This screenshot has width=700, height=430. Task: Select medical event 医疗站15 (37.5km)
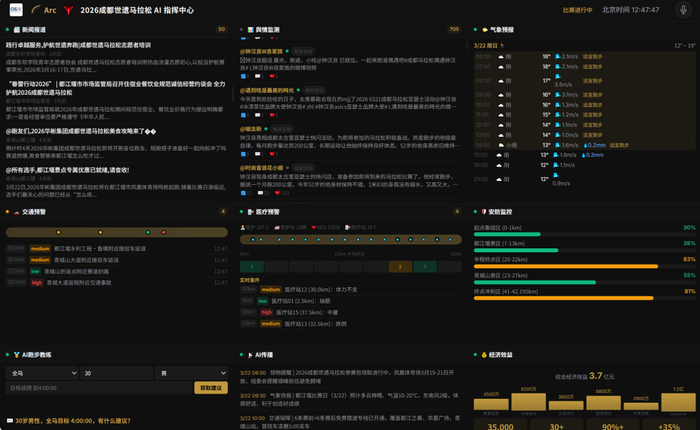350,312
